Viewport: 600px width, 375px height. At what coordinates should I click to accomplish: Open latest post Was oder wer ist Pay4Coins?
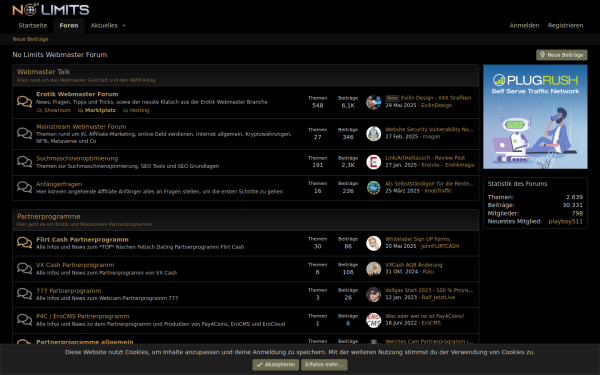pos(425,316)
